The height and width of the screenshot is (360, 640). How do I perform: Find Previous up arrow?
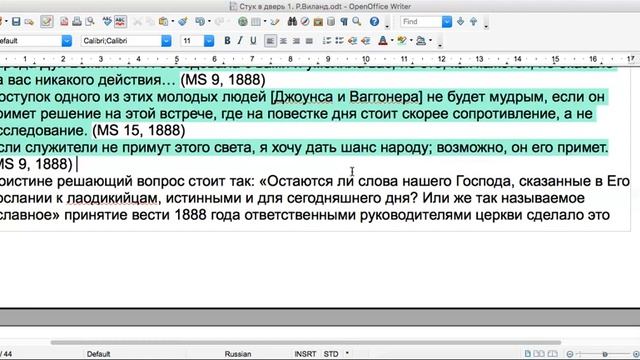tap(473, 22)
